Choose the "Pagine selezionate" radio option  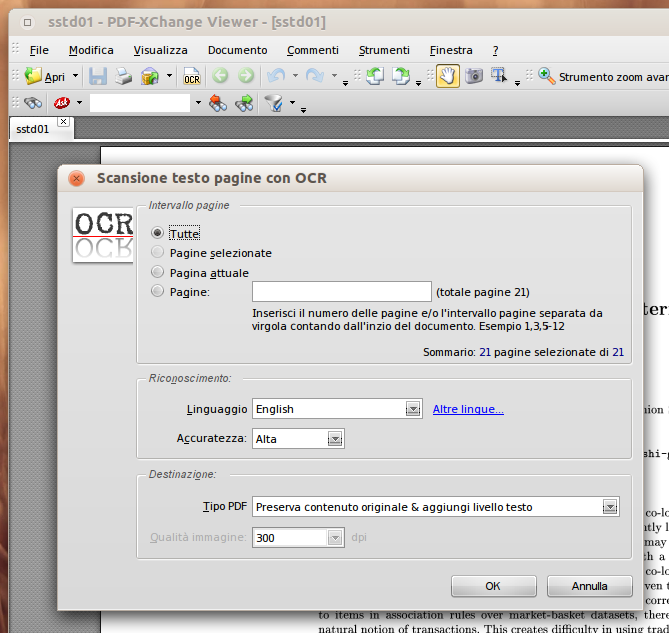157,253
